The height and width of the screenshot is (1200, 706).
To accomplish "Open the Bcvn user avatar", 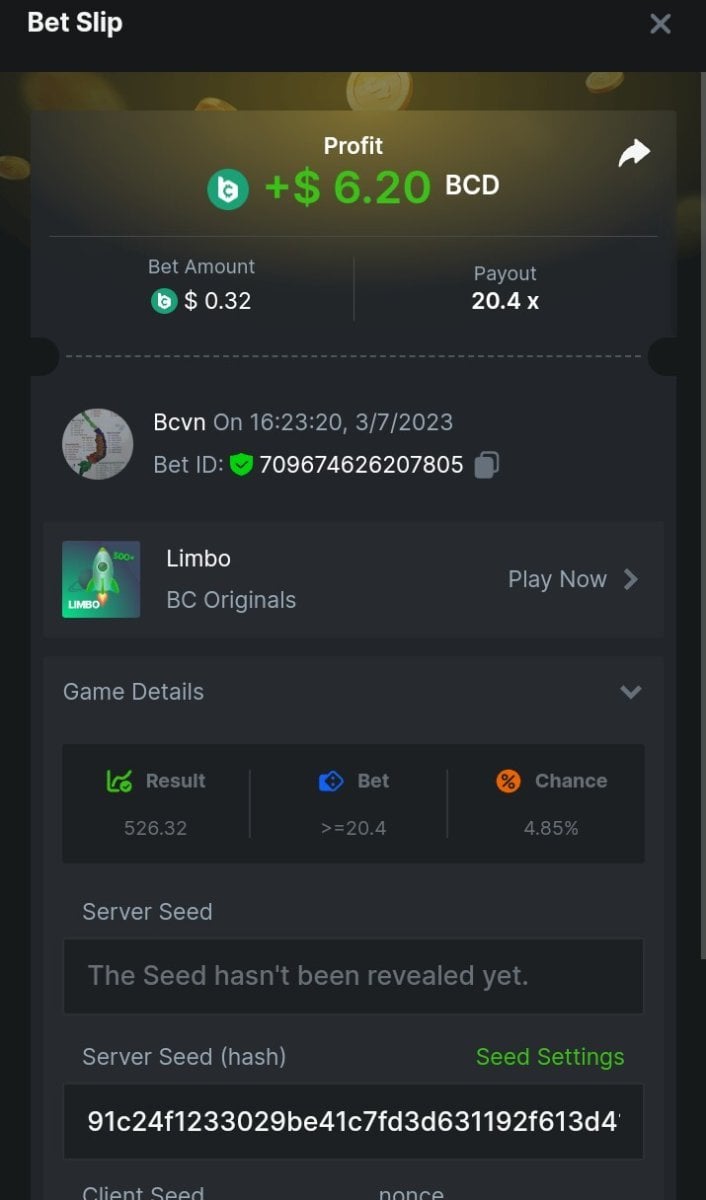I will [x=98, y=444].
